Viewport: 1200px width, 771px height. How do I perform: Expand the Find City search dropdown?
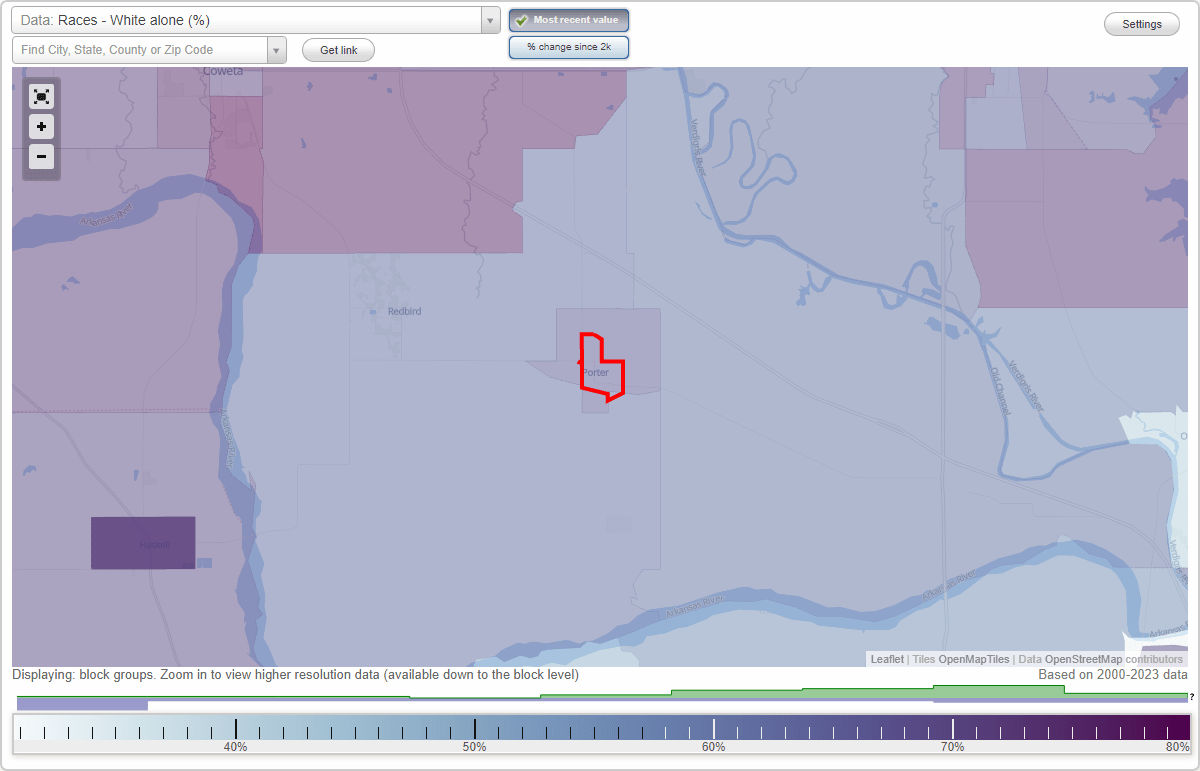click(277, 49)
